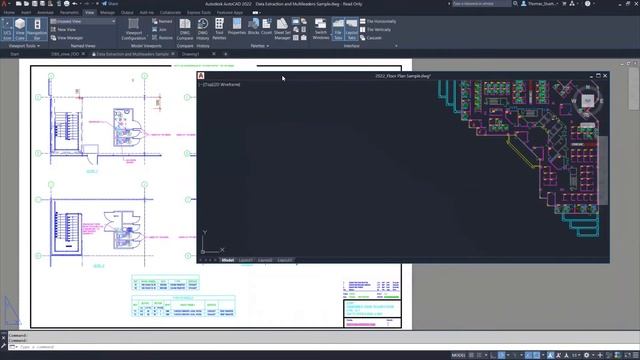Open the AutoCAD application menu logo
The width and height of the screenshot is (640, 360).
pyautogui.click(x=4, y=4)
